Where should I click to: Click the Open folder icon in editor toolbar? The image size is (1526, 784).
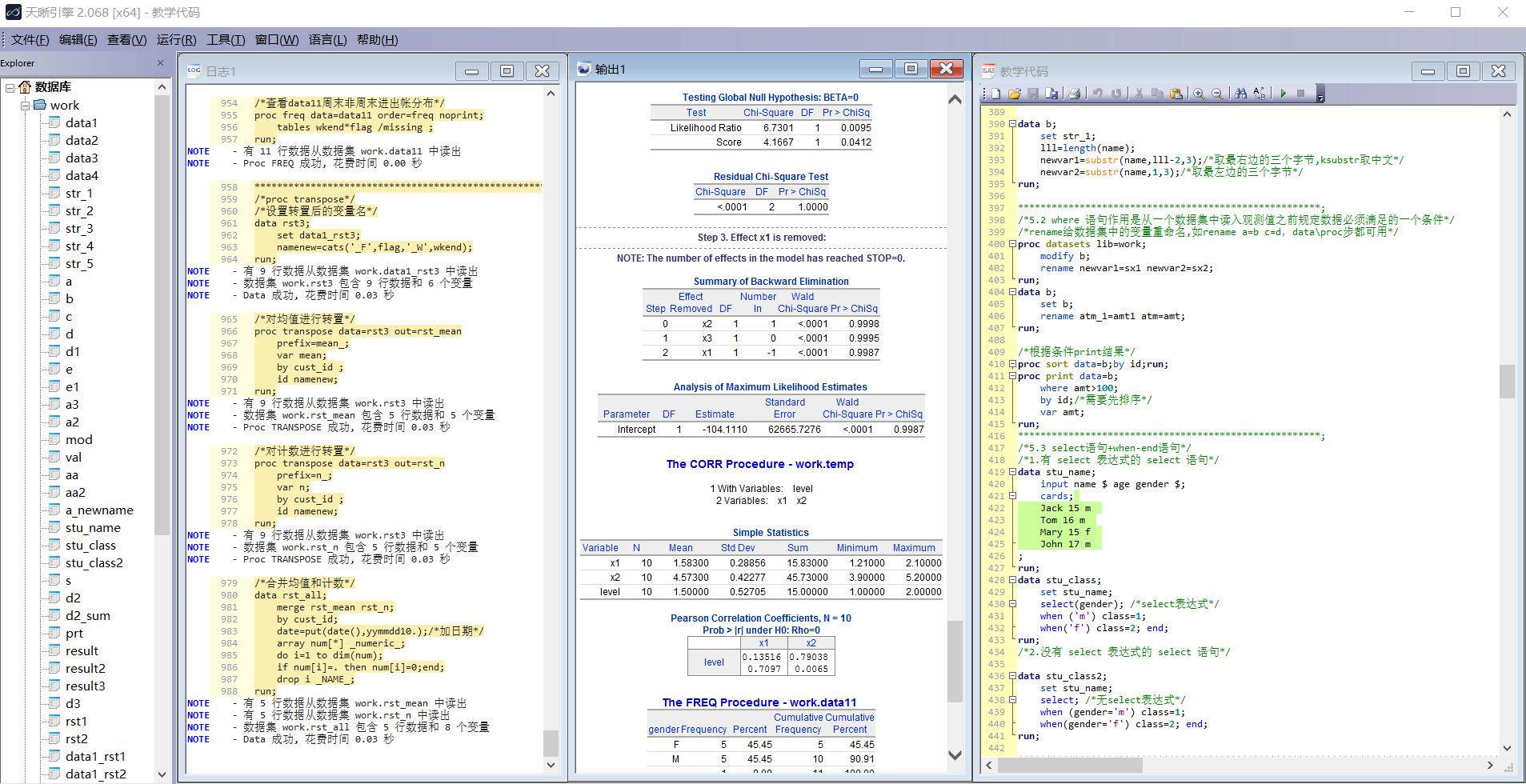click(1015, 94)
